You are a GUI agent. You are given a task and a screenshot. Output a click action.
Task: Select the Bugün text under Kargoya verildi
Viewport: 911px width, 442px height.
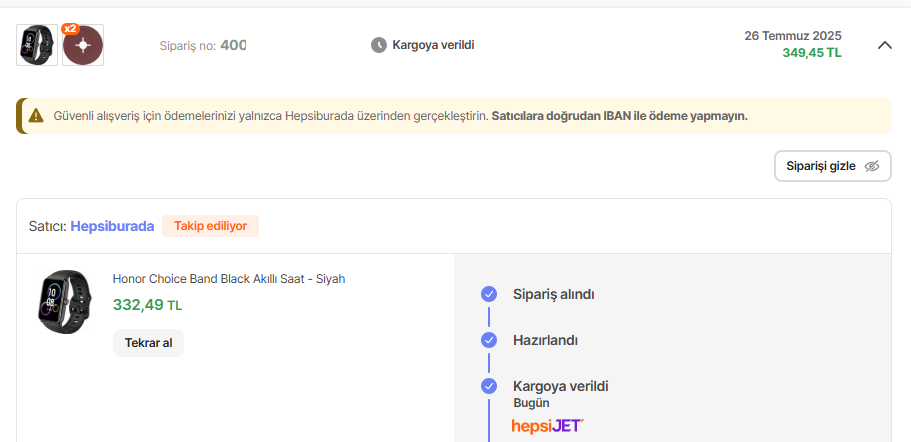click(x=531, y=403)
